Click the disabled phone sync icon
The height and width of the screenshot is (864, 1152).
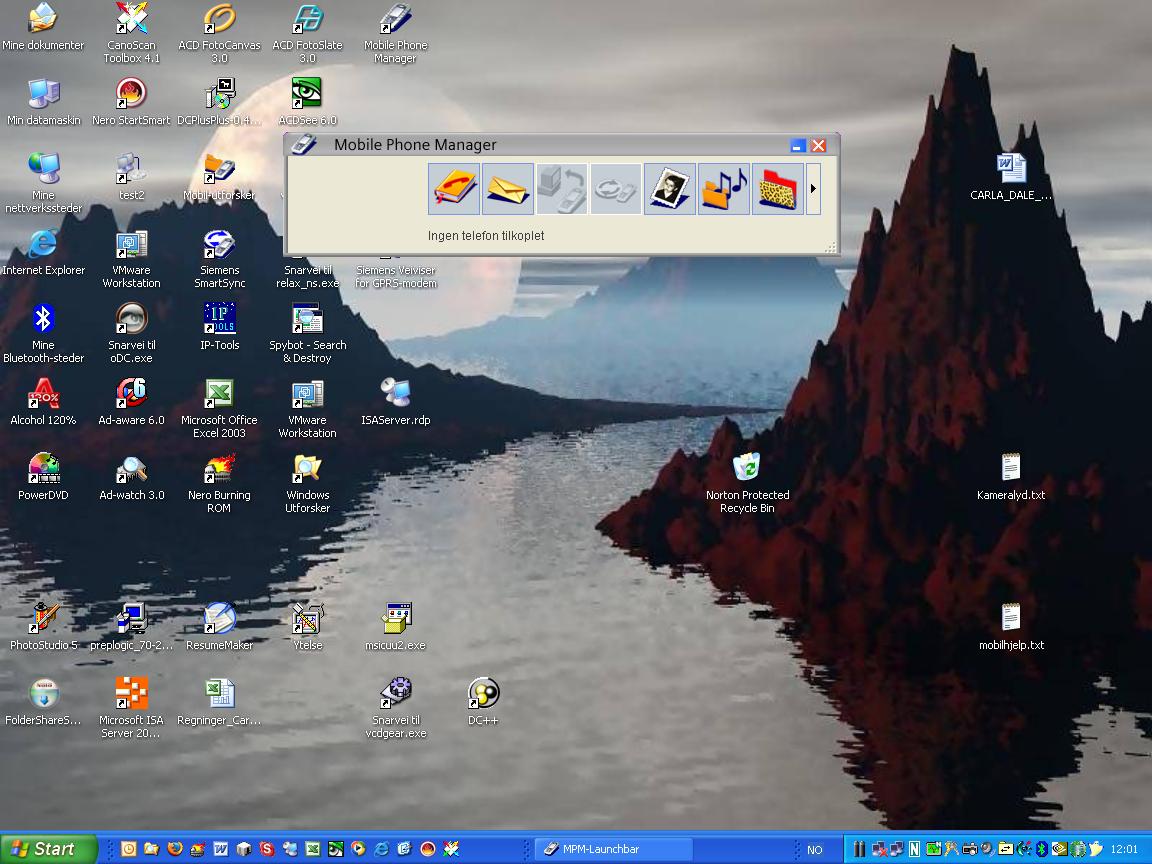(x=616, y=189)
